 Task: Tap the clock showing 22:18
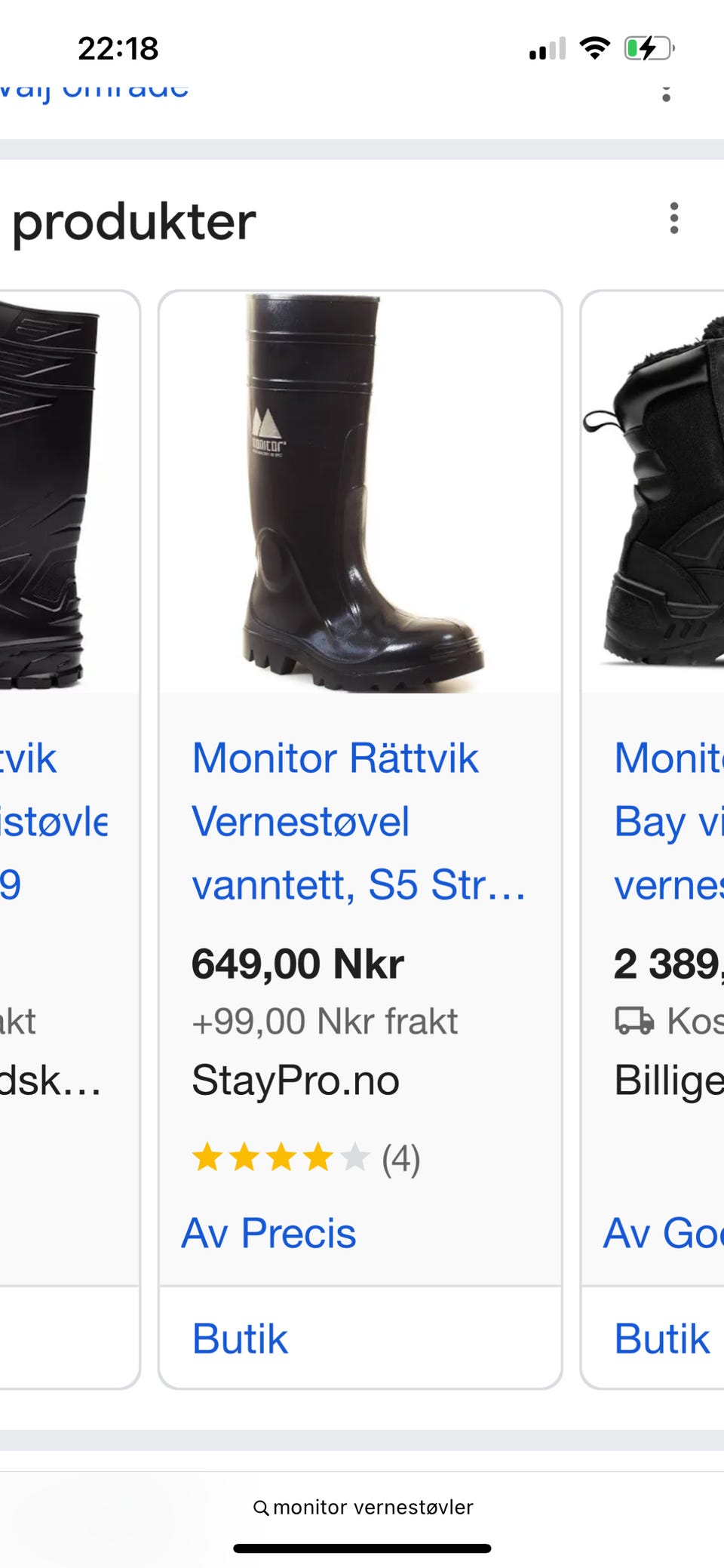(118, 49)
